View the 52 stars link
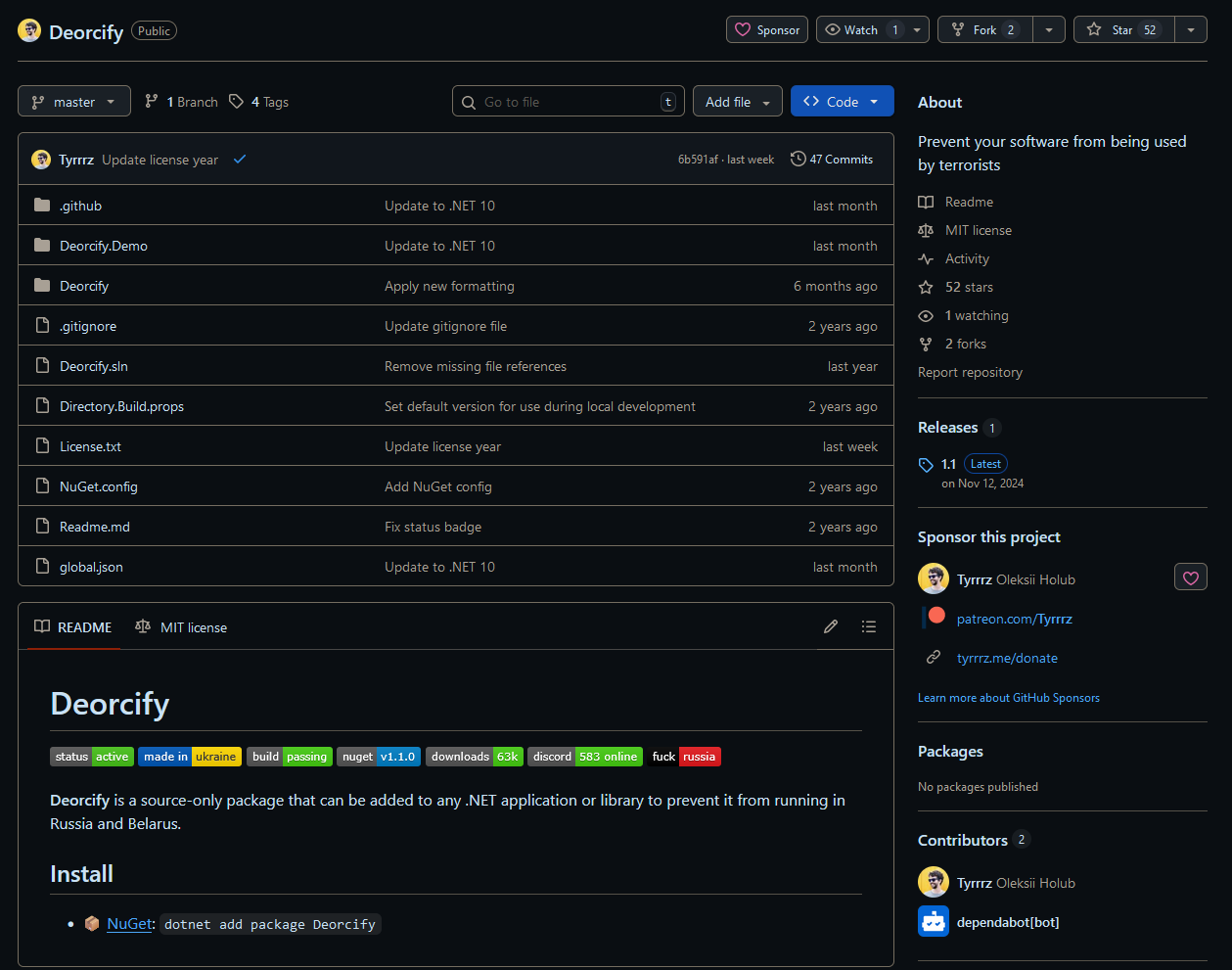1232x970 pixels. (x=969, y=287)
